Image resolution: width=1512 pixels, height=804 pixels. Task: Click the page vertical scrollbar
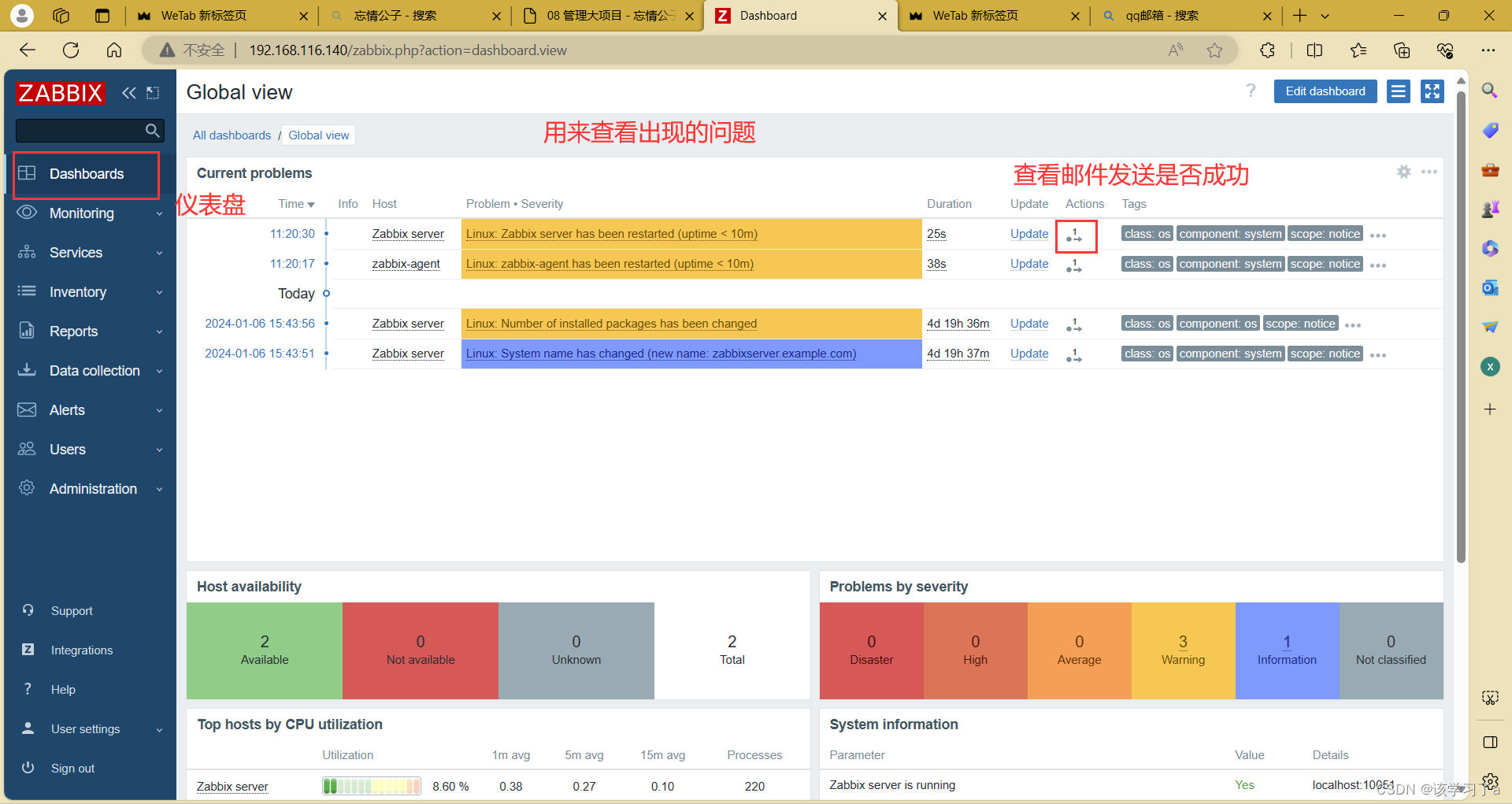point(1461,327)
